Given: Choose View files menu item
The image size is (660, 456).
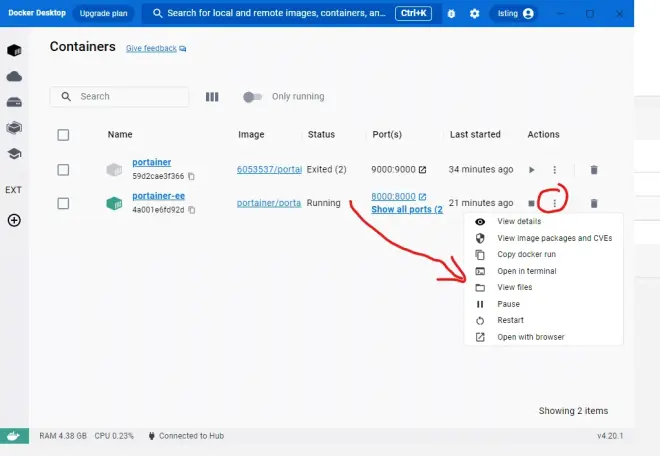Looking at the screenshot, I should click(543, 288).
